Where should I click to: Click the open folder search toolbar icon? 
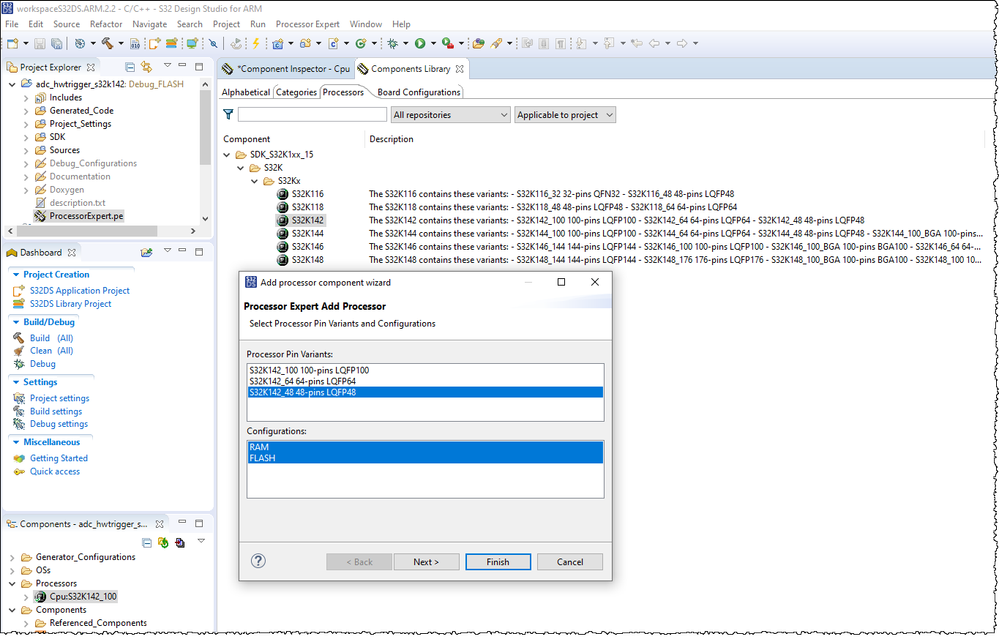(478, 43)
